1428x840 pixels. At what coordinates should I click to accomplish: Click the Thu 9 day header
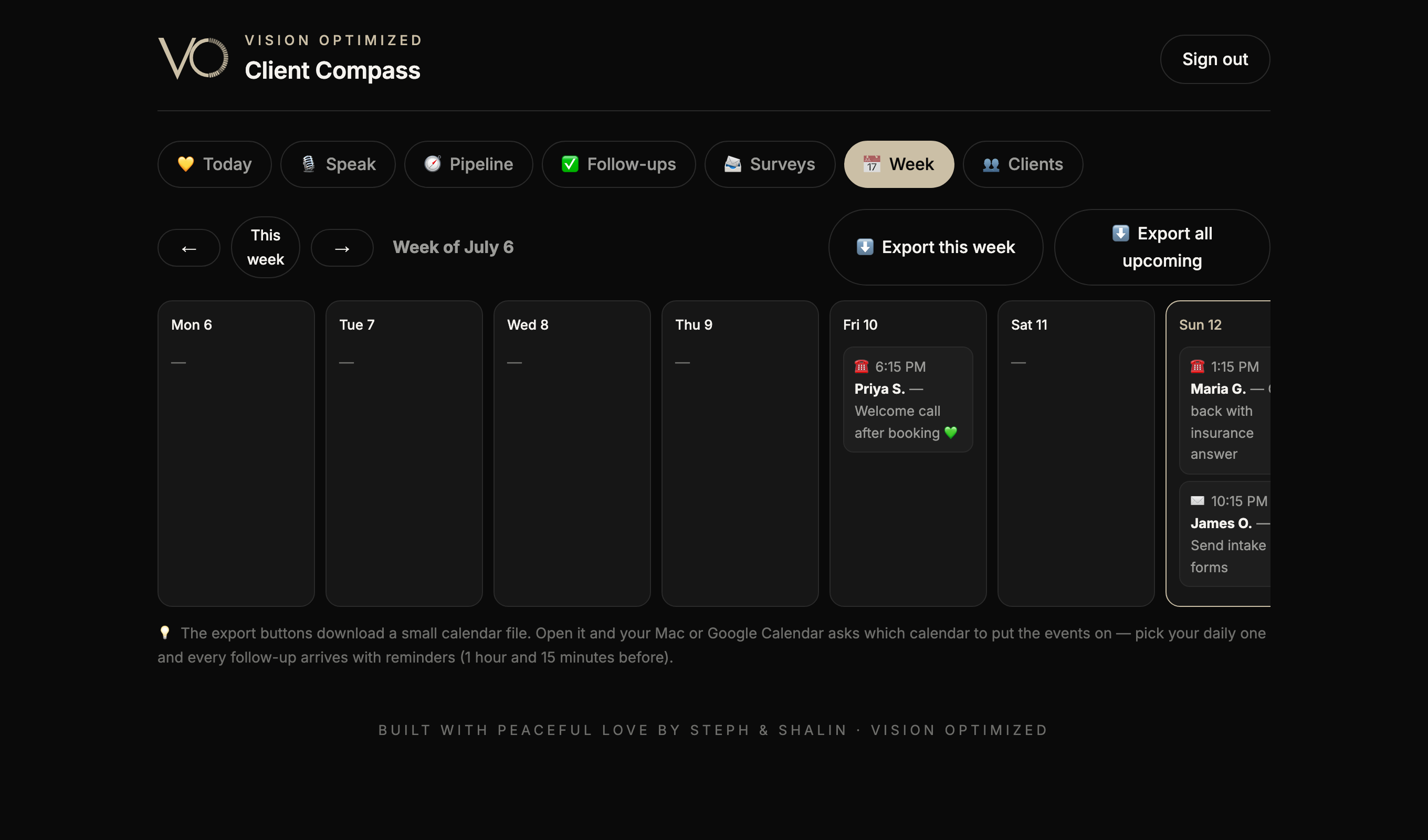pyautogui.click(x=694, y=325)
